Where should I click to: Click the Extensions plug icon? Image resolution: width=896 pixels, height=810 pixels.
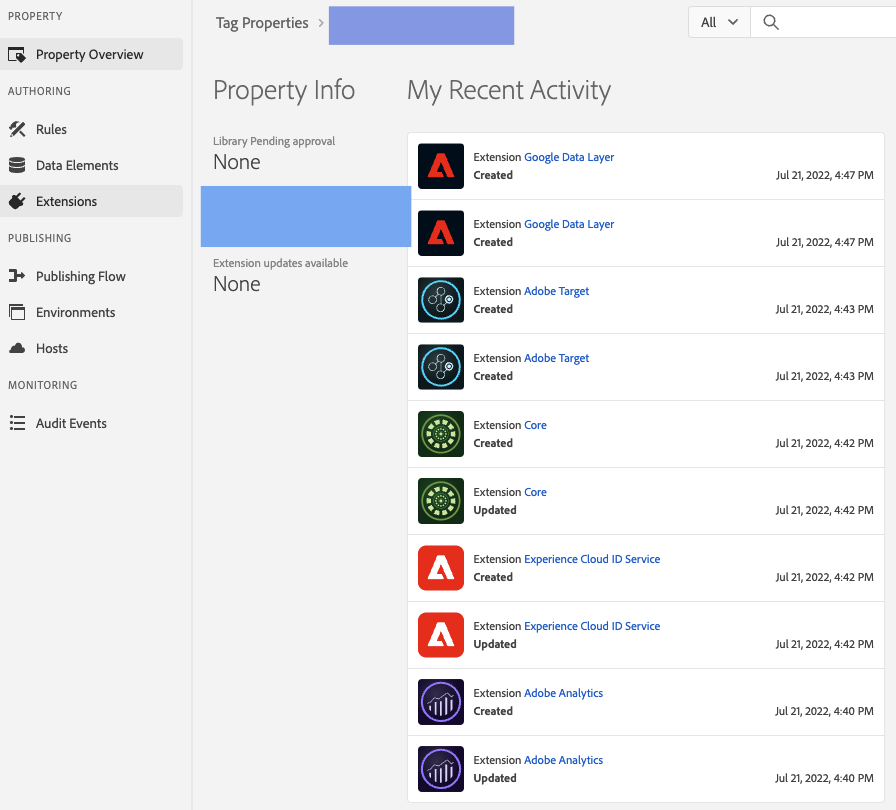click(17, 201)
